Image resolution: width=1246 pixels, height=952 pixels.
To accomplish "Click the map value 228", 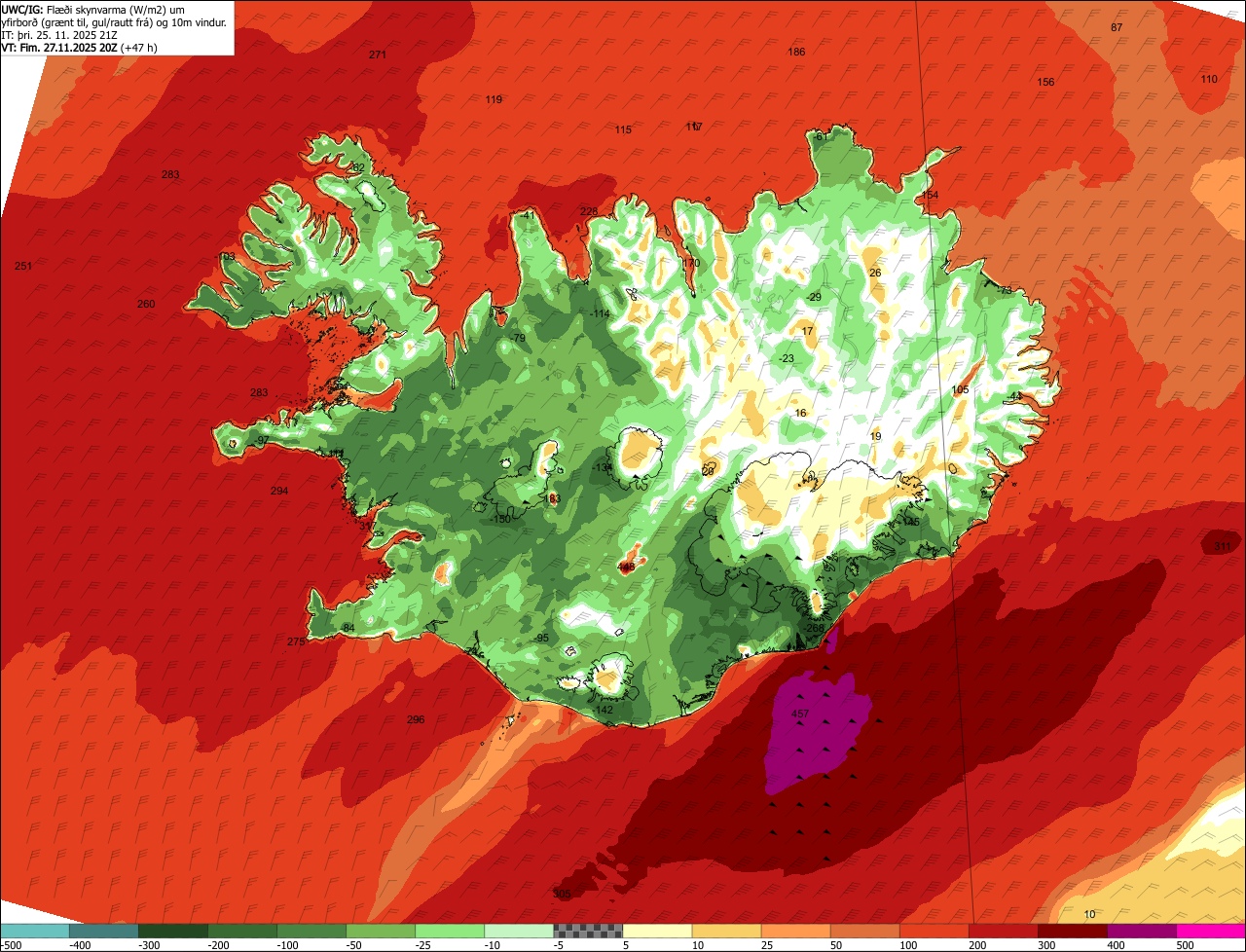I will [589, 211].
